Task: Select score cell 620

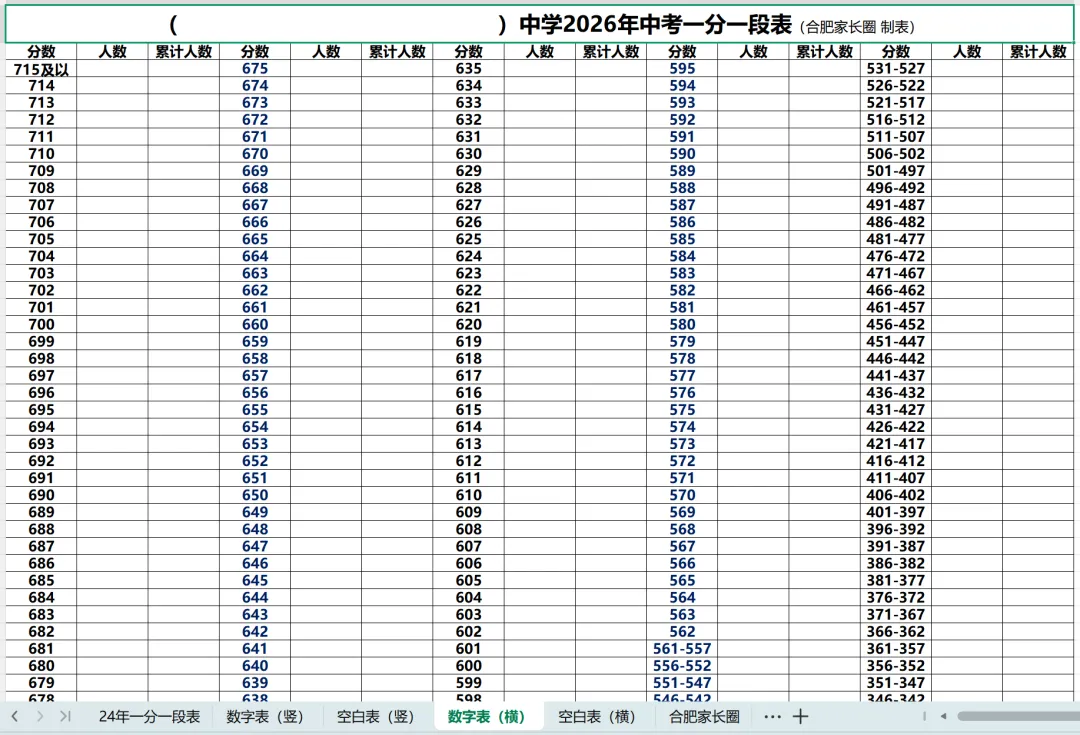Action: [468, 324]
